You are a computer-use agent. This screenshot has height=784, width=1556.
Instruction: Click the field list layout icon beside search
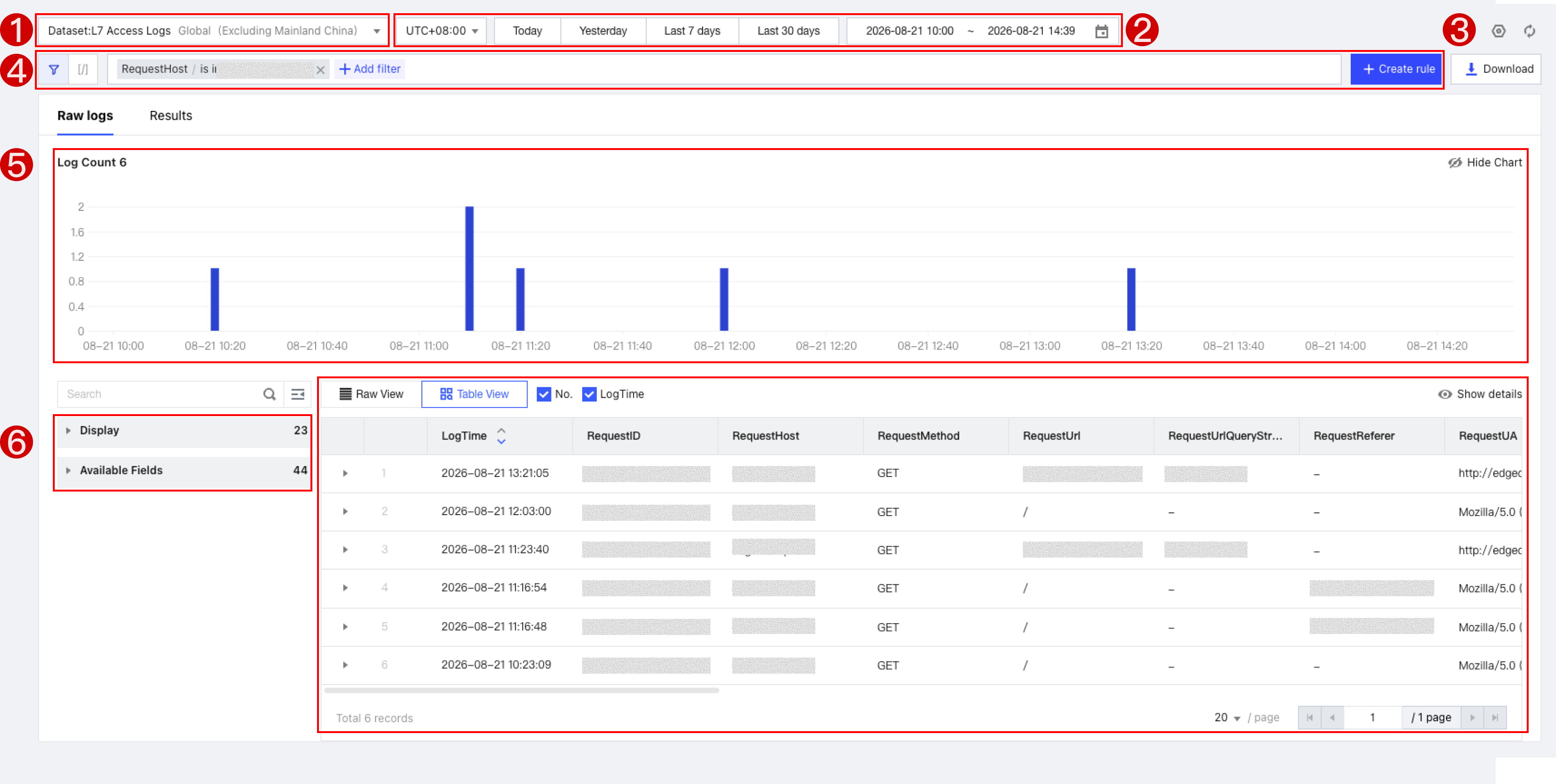pos(298,394)
